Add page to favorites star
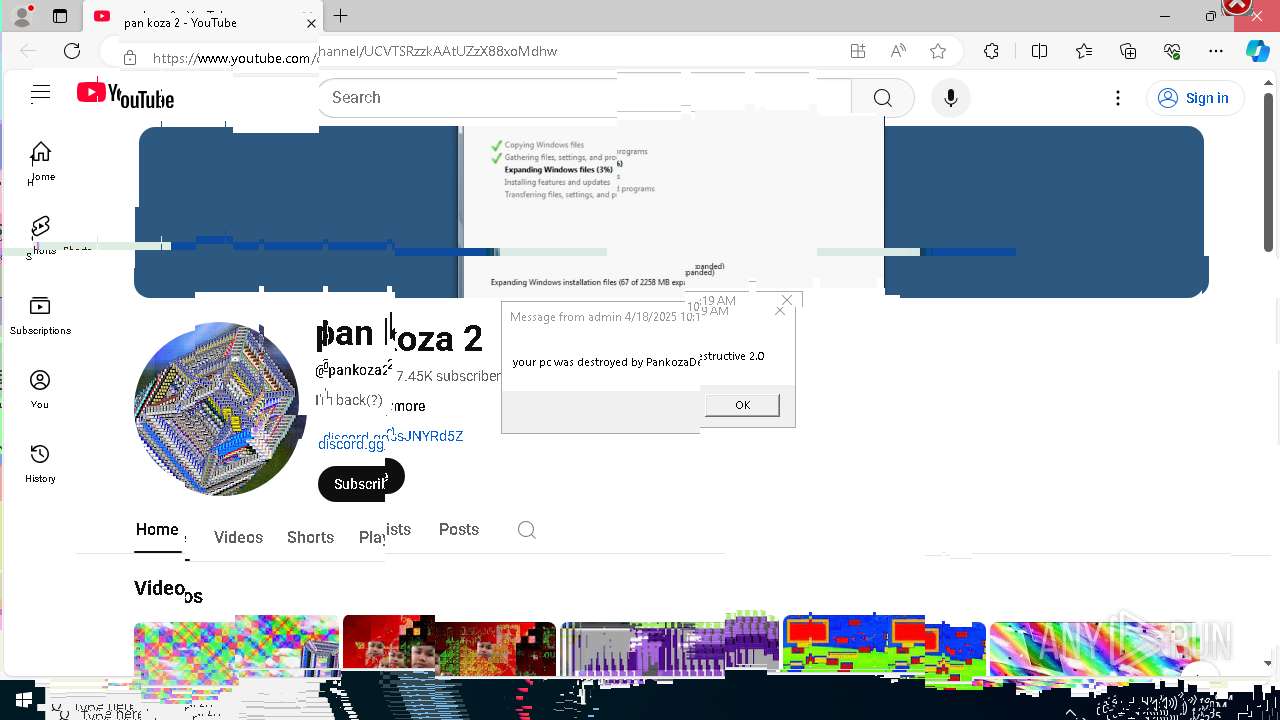The image size is (1280, 720). click(x=938, y=51)
